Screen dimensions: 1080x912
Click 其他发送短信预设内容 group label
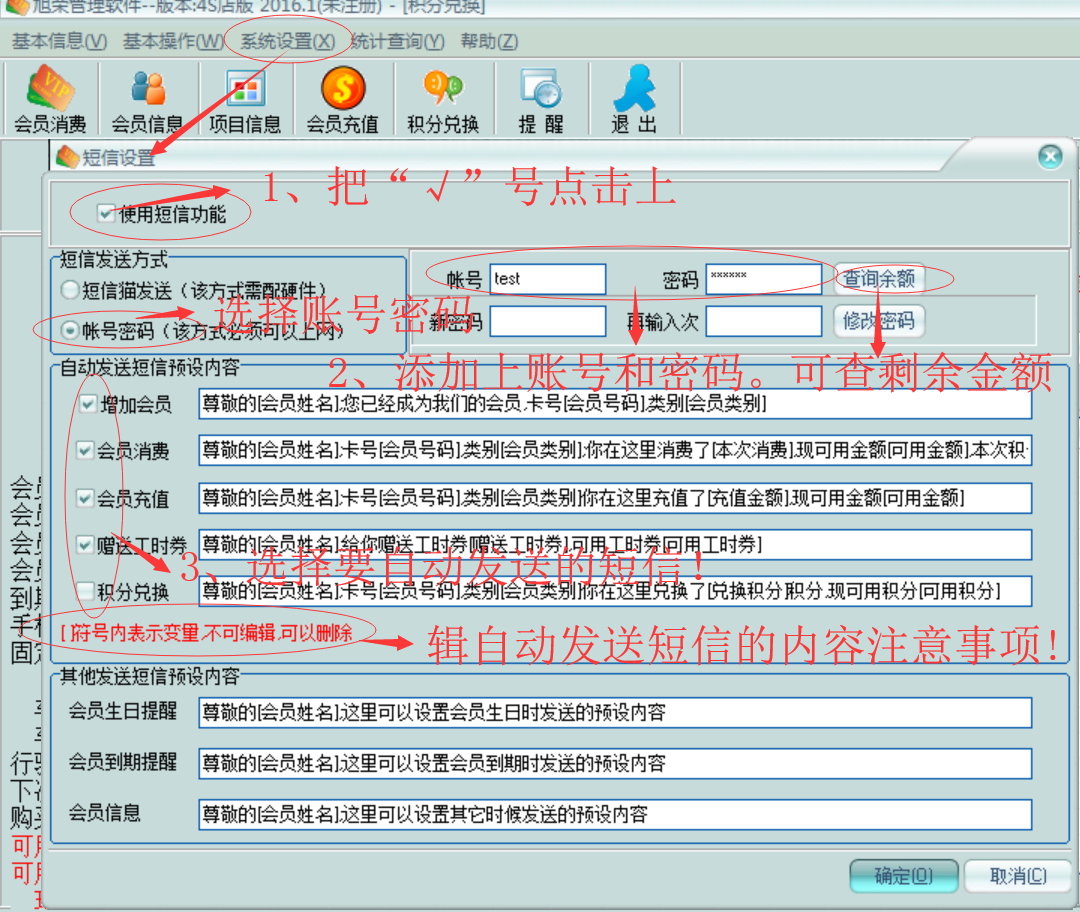point(149,676)
